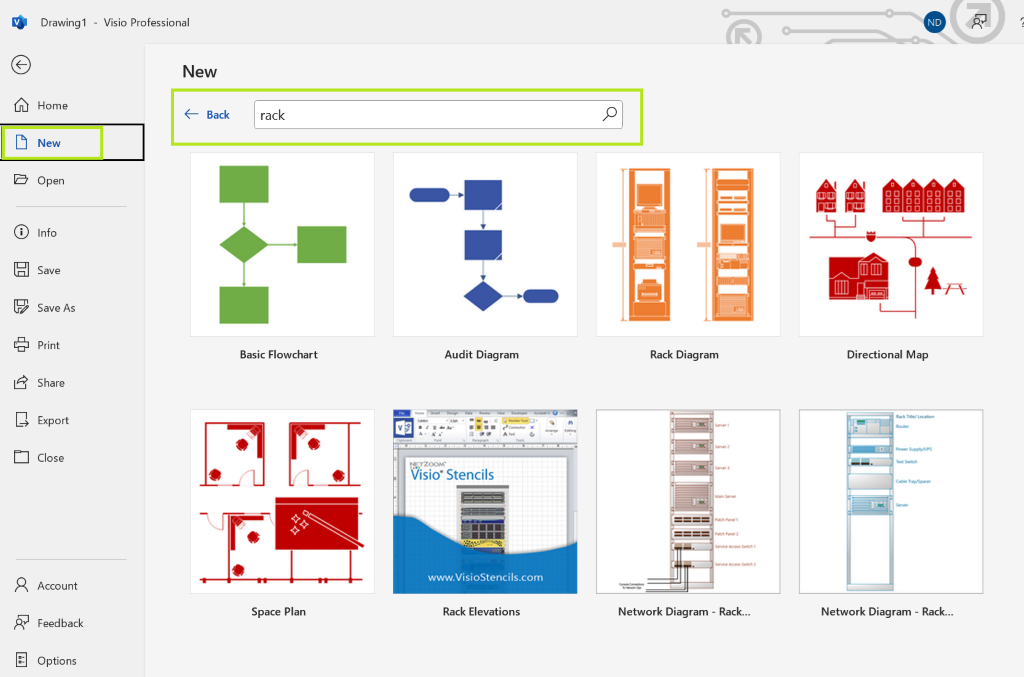Select the Audit Diagram template thumbnail

coord(485,244)
